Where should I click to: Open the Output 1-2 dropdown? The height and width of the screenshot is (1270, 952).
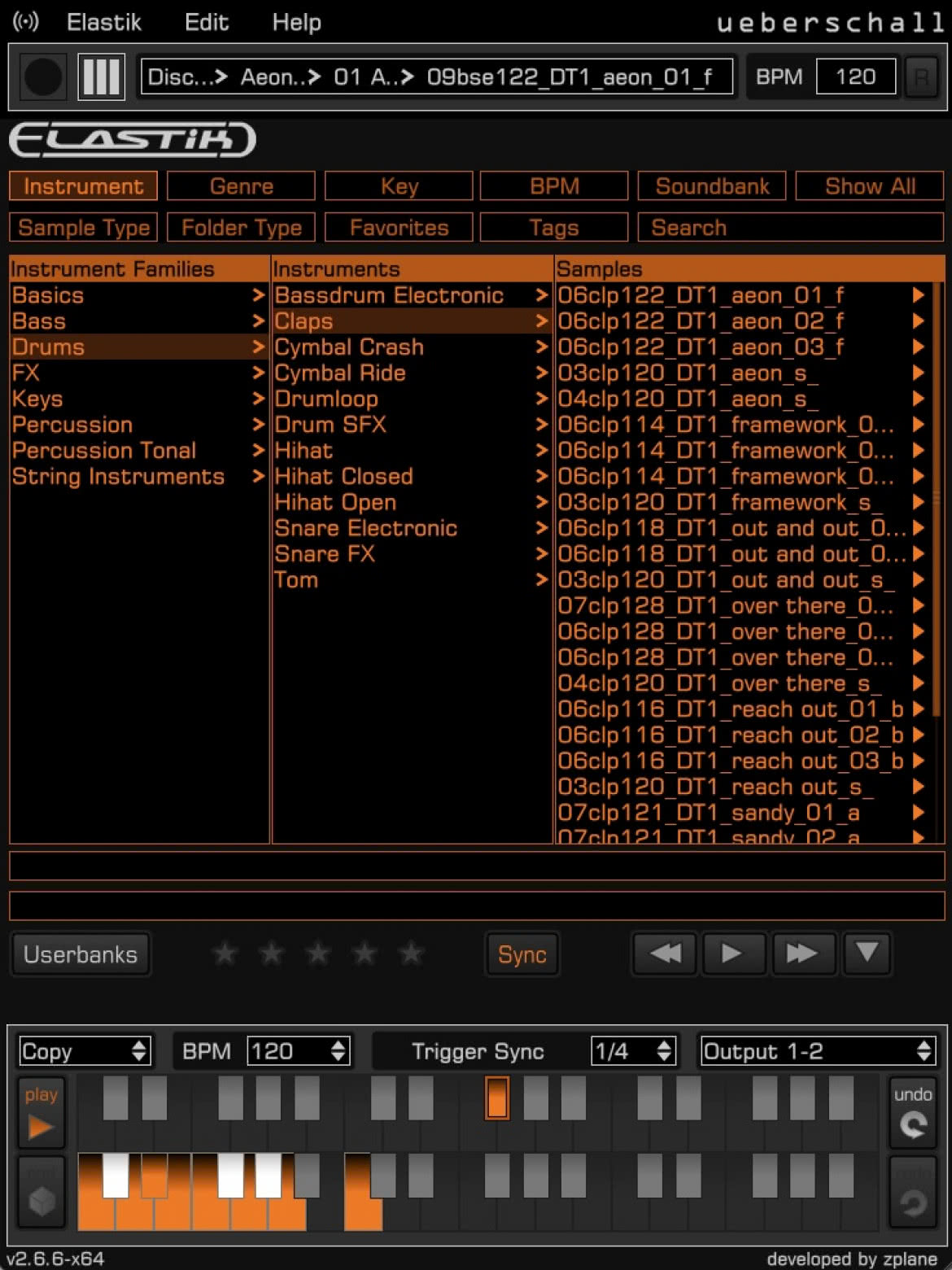coord(818,1051)
